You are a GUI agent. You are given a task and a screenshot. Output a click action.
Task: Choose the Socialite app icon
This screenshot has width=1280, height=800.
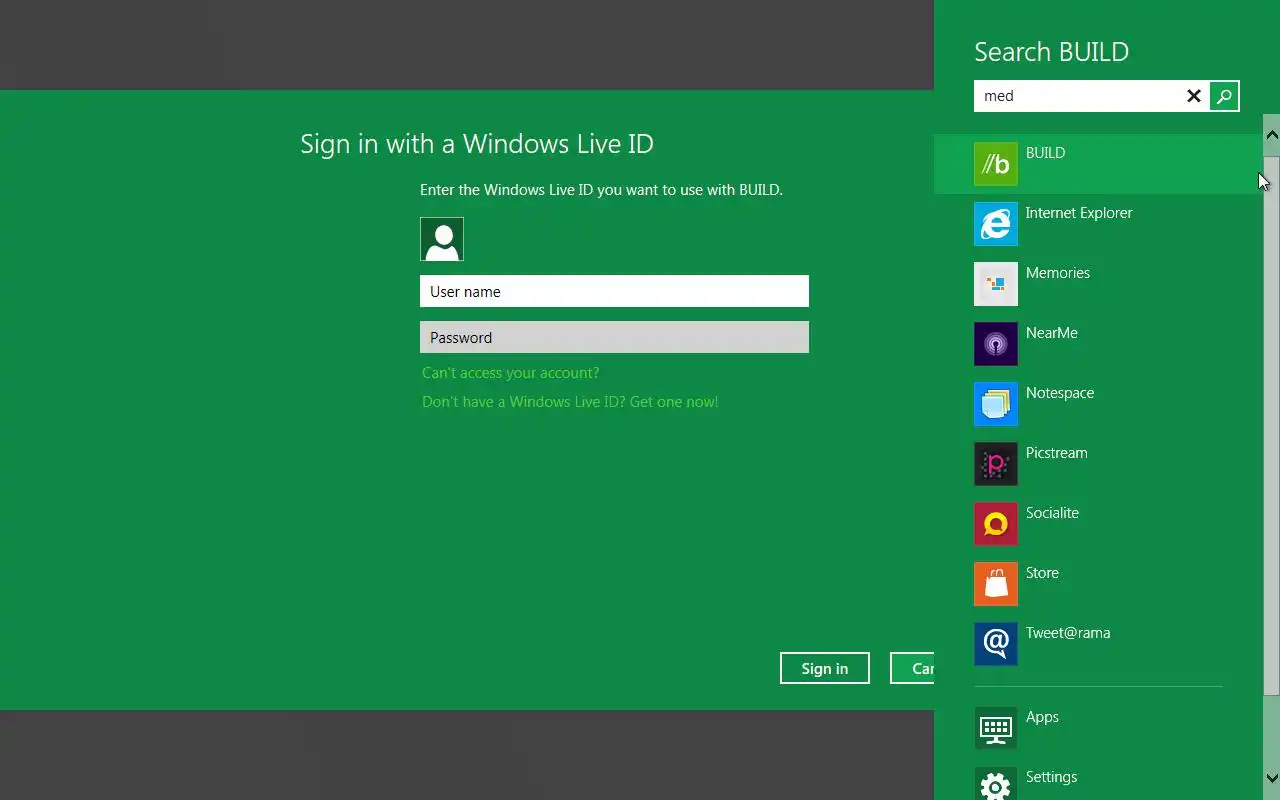[996, 524]
